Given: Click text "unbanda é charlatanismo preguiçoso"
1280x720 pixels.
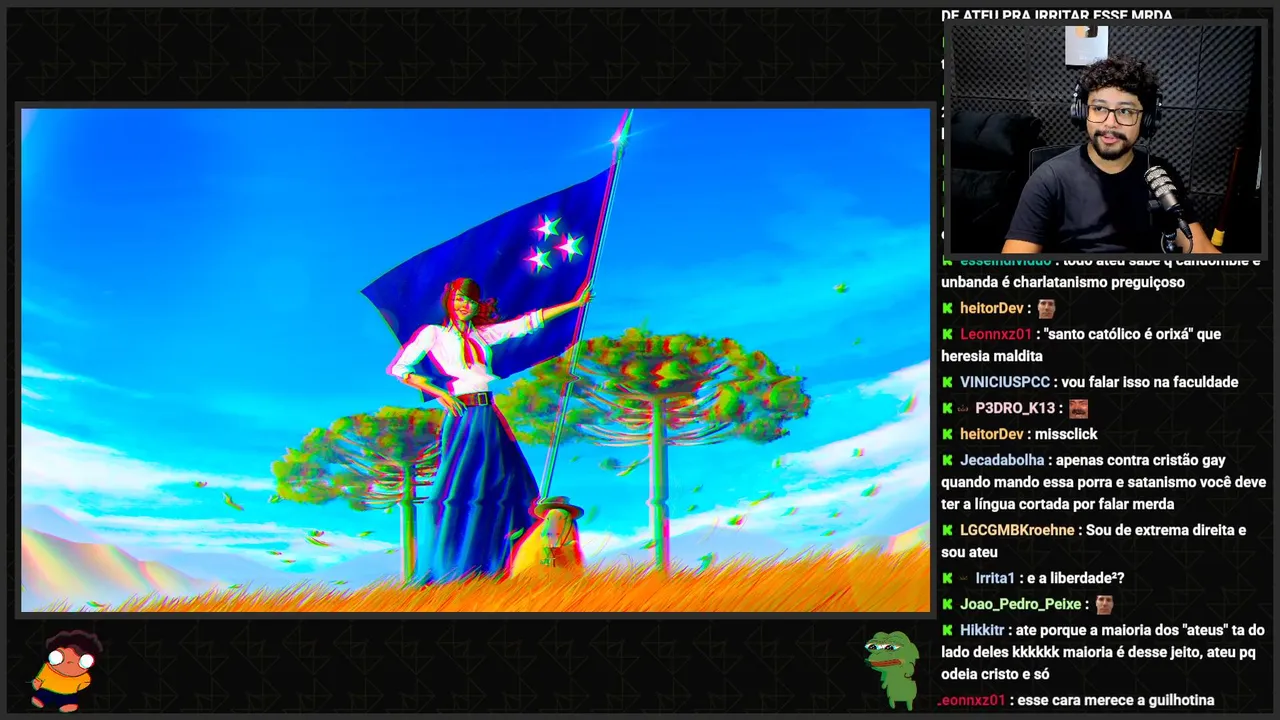Looking at the screenshot, I should pos(1063,282).
